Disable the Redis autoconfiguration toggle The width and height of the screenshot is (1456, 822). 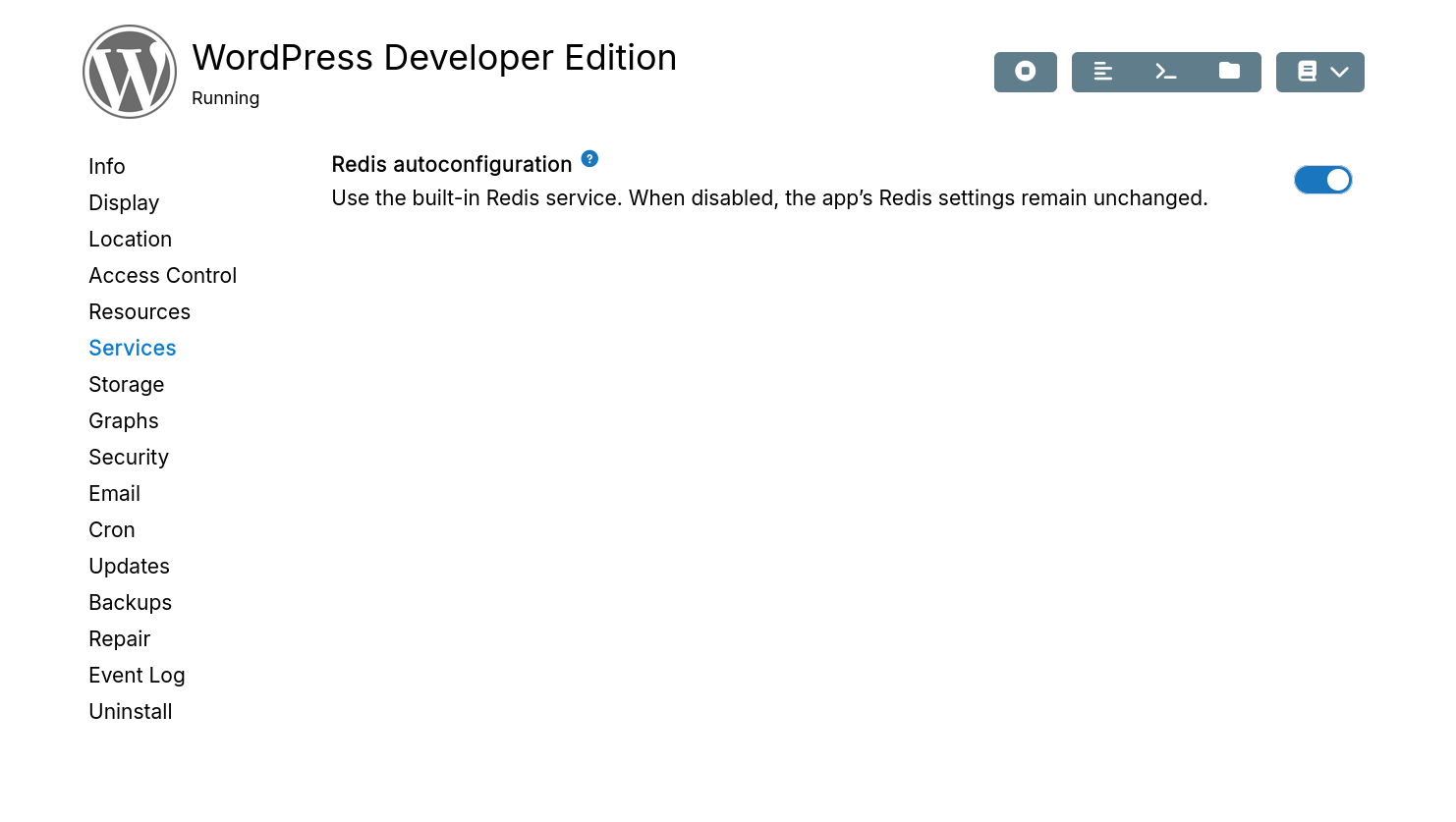(x=1322, y=180)
